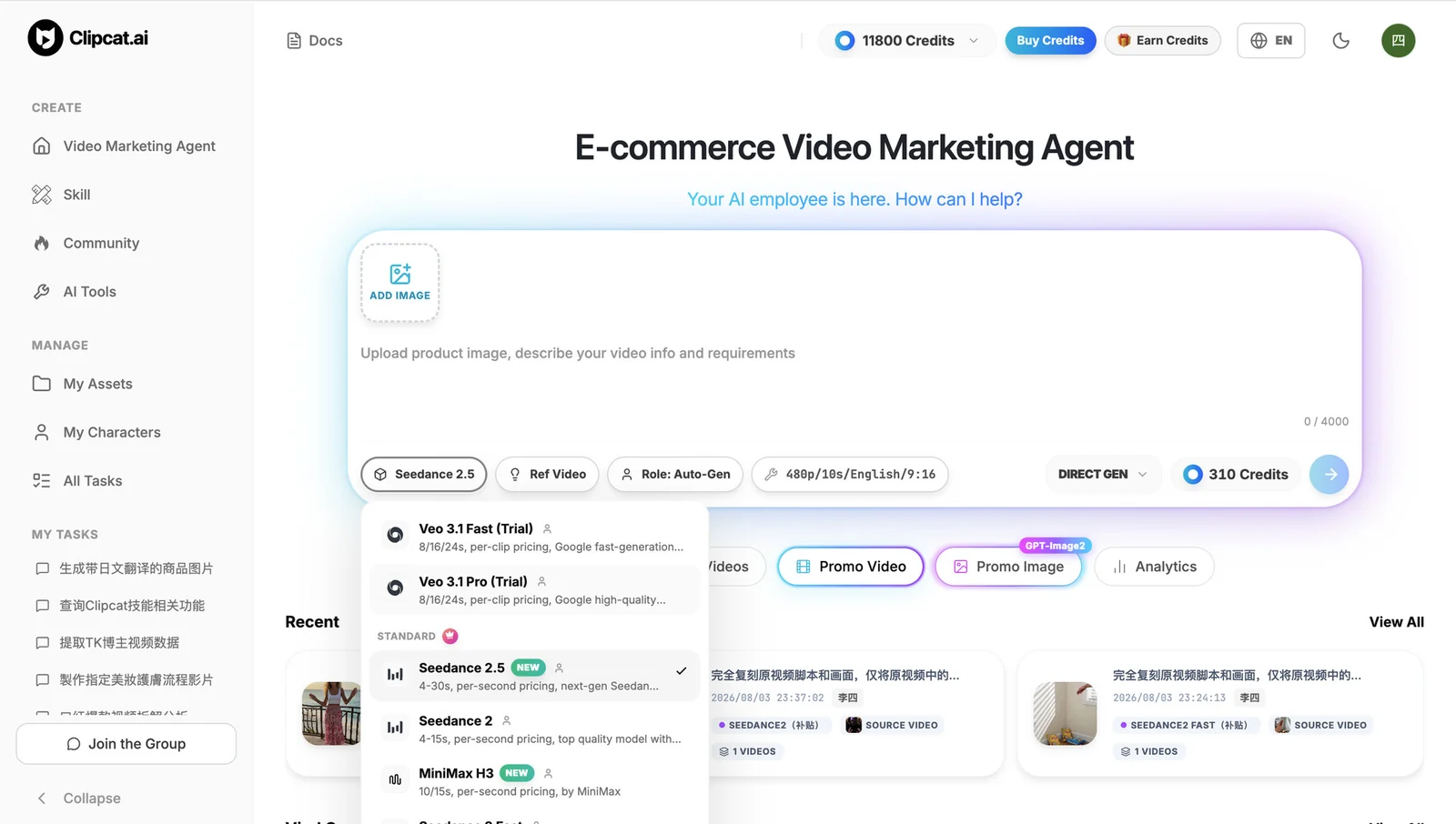This screenshot has width=1456, height=824.
Task: Click the send arrow button
Action: [1329, 475]
